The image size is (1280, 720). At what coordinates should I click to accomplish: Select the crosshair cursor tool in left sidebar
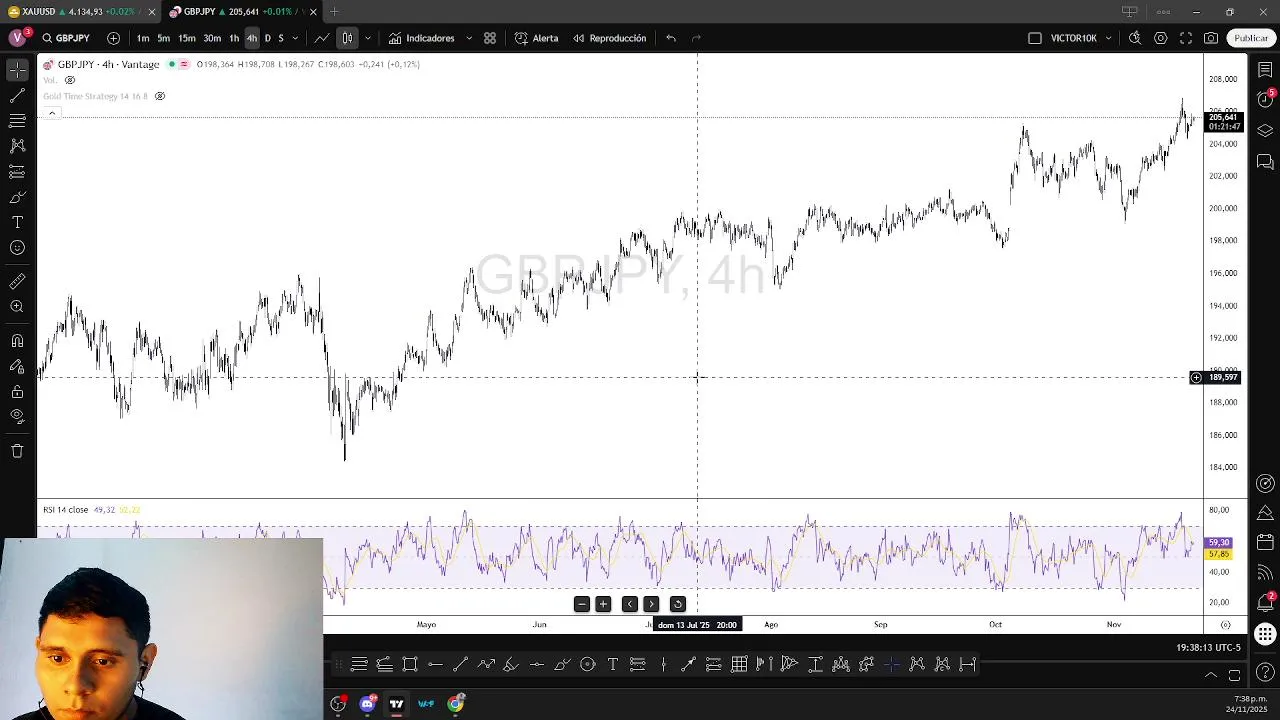[x=17, y=70]
